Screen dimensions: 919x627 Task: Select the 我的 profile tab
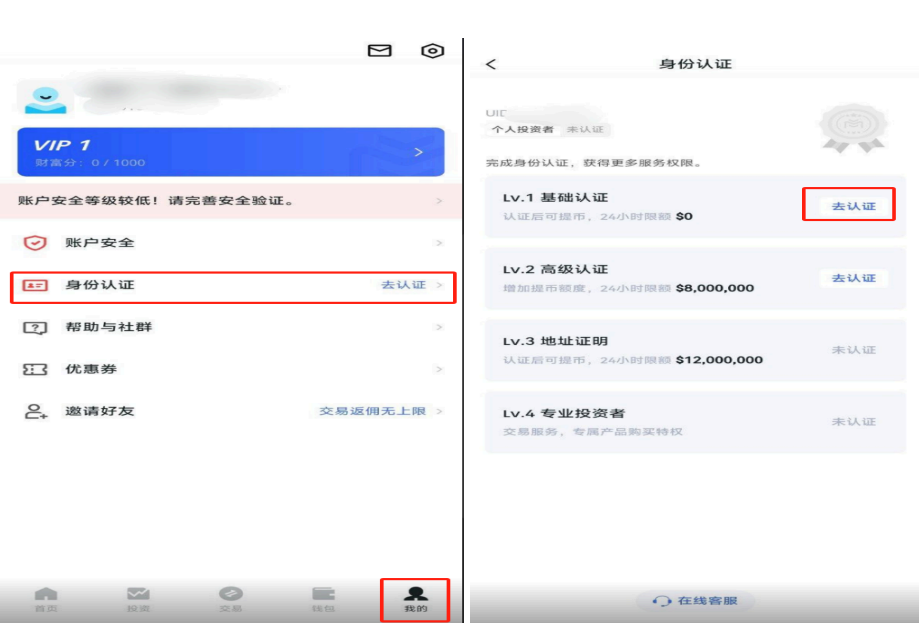pos(416,599)
